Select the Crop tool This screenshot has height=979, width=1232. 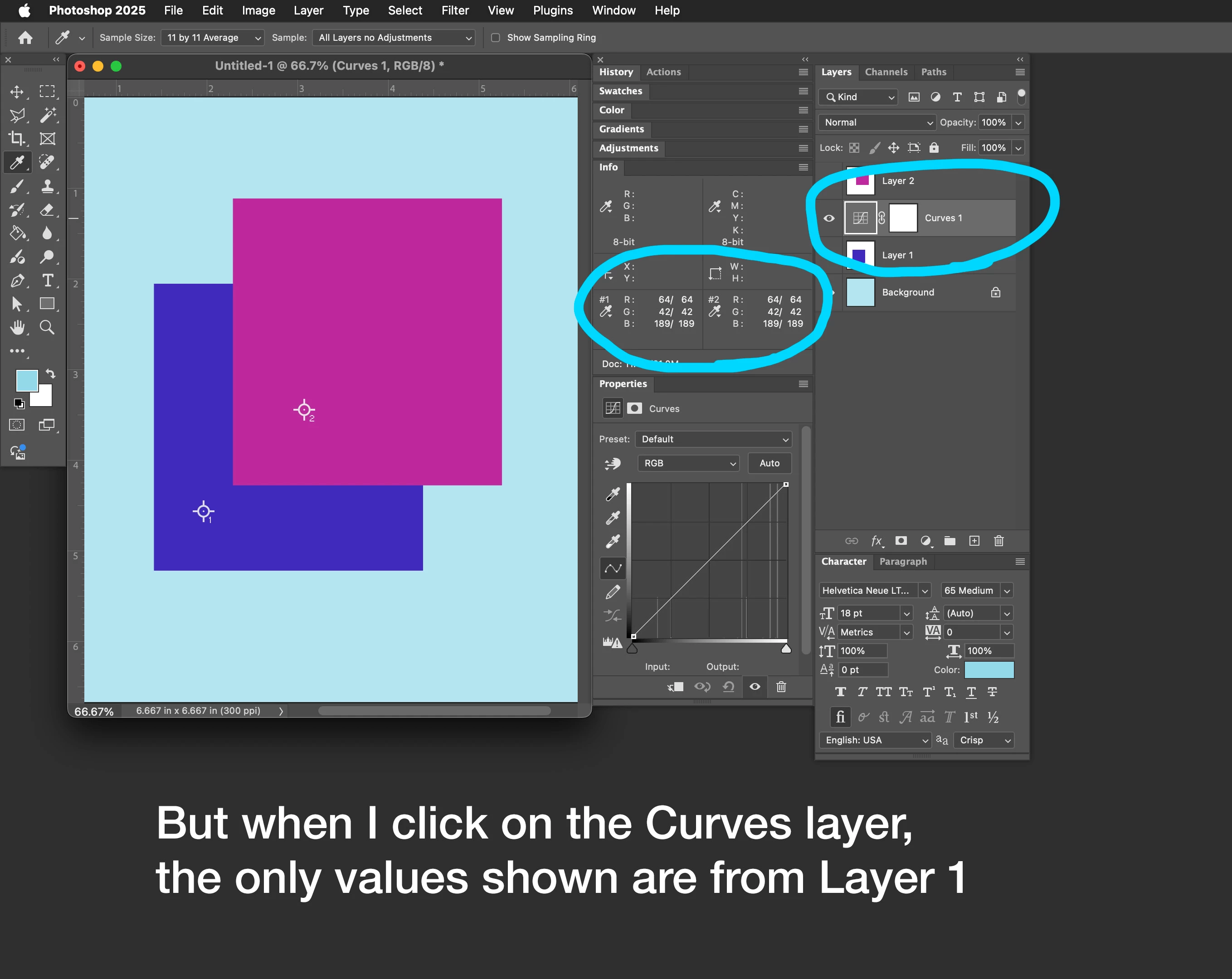[x=17, y=138]
